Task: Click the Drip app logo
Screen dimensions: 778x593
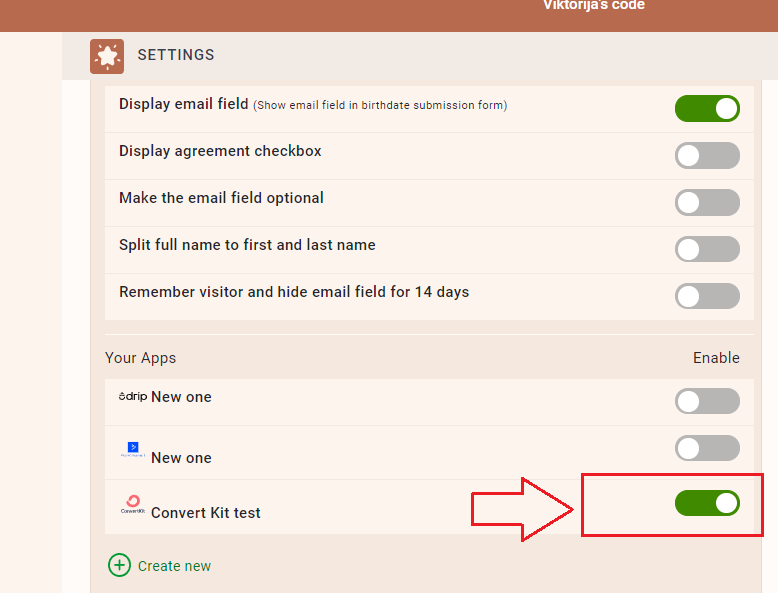Action: (133, 396)
